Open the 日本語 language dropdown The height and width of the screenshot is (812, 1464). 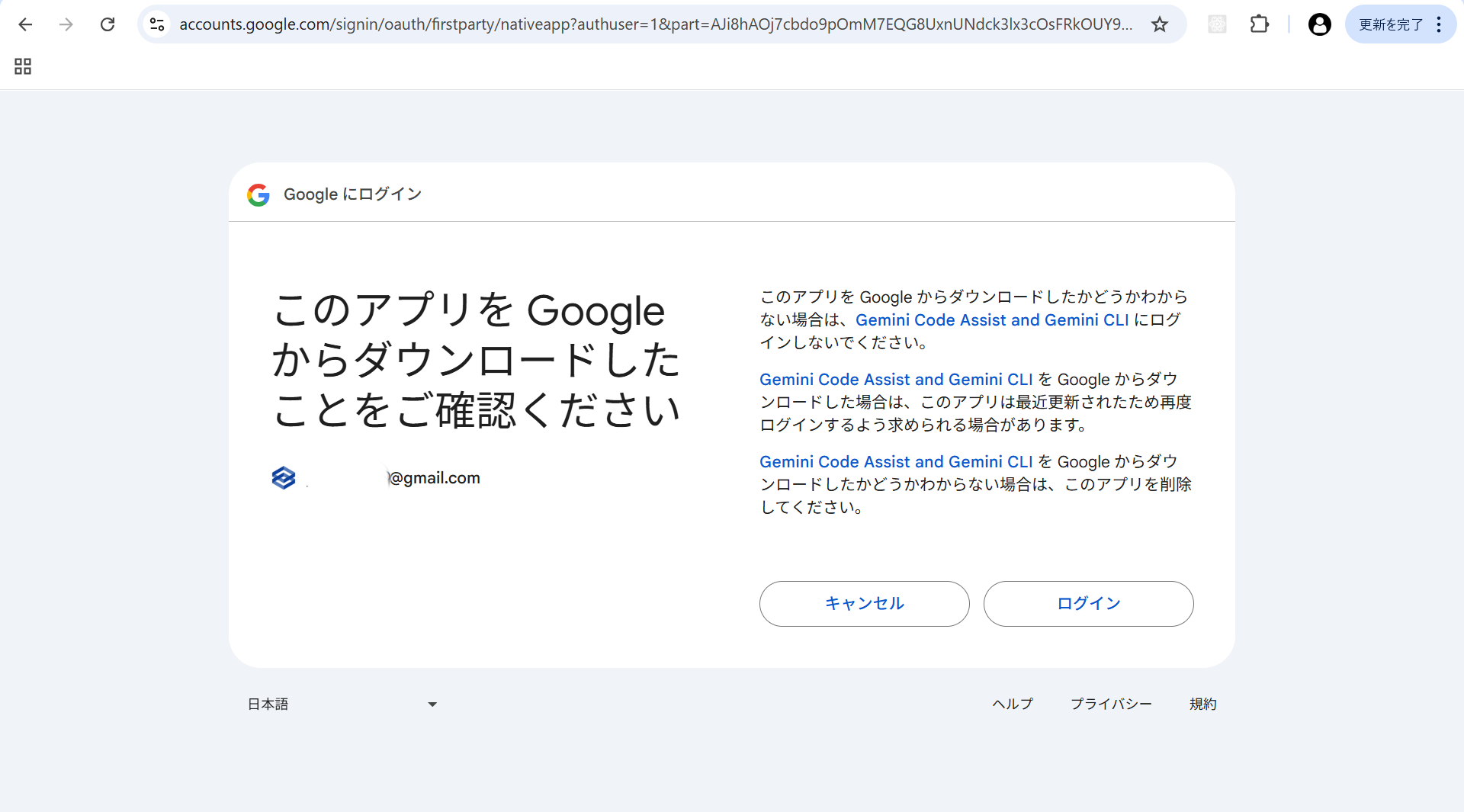[x=342, y=704]
